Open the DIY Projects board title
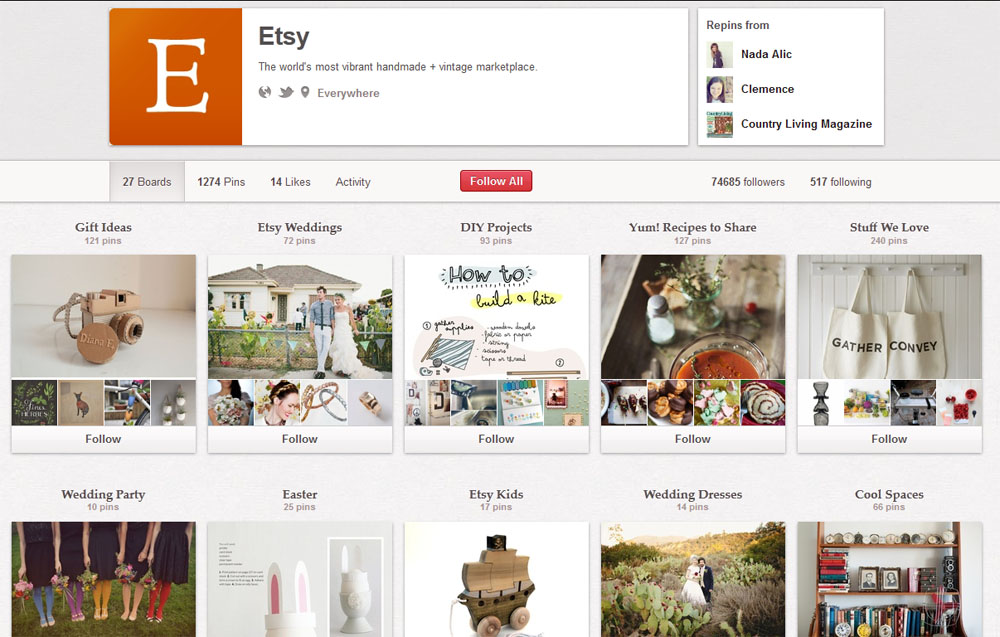This screenshot has height=637, width=1000. tap(496, 227)
